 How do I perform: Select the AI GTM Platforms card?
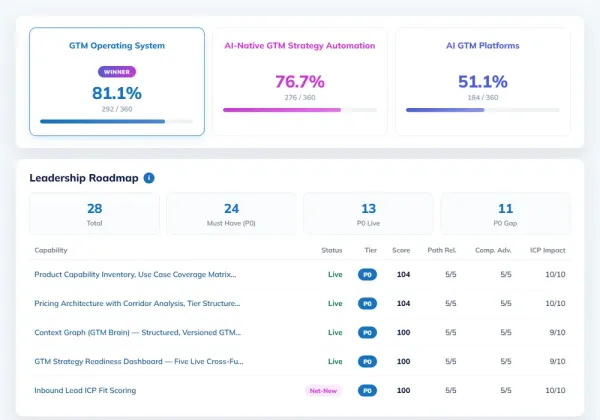click(x=483, y=81)
